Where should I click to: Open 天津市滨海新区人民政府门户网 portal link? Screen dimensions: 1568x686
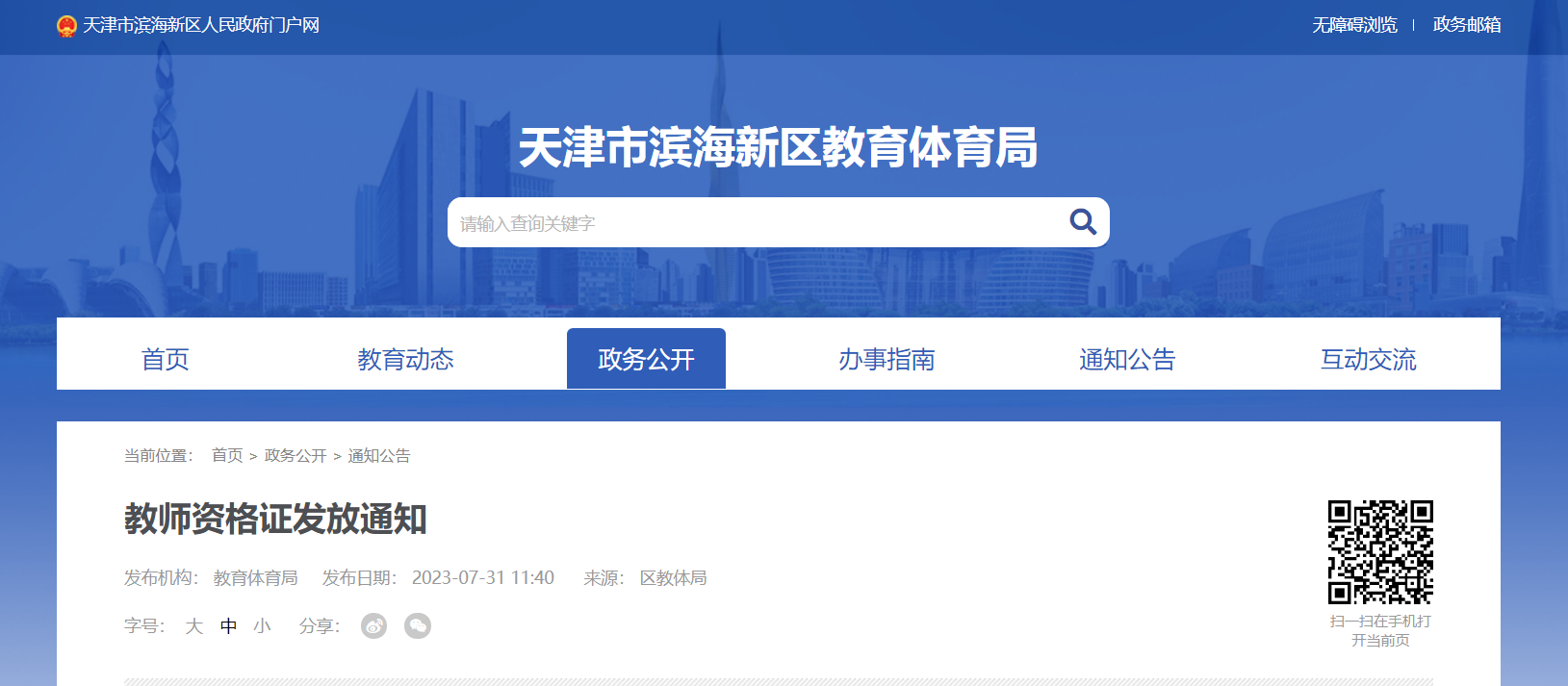pos(201,25)
